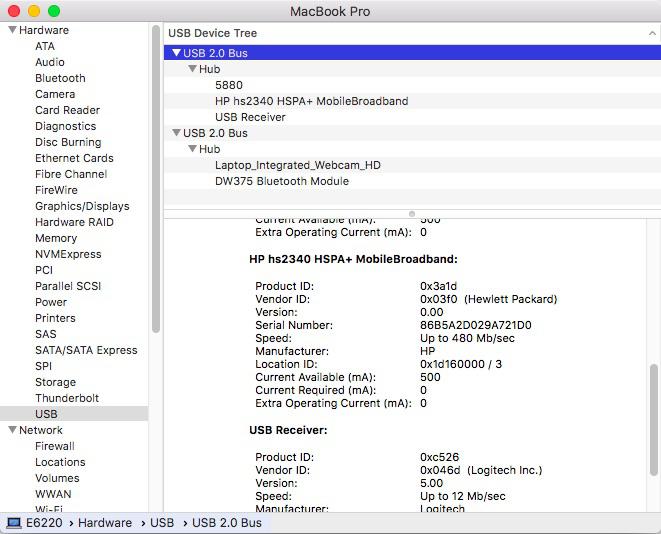661x534 pixels.
Task: Collapse the Hub under the first USB bus
Action: pyautogui.click(x=193, y=69)
